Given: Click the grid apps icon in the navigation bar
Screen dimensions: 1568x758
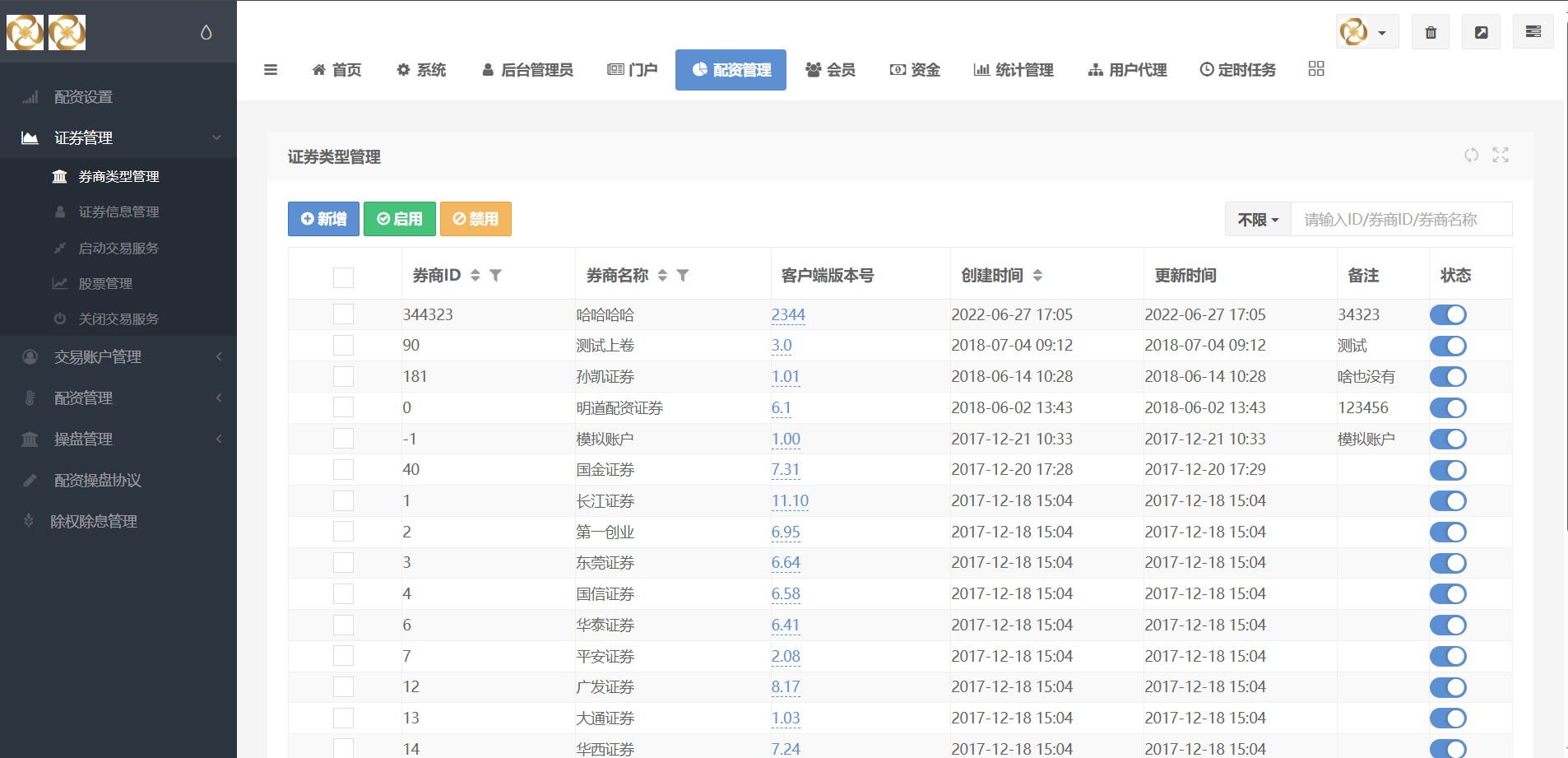Looking at the screenshot, I should click(x=1316, y=69).
